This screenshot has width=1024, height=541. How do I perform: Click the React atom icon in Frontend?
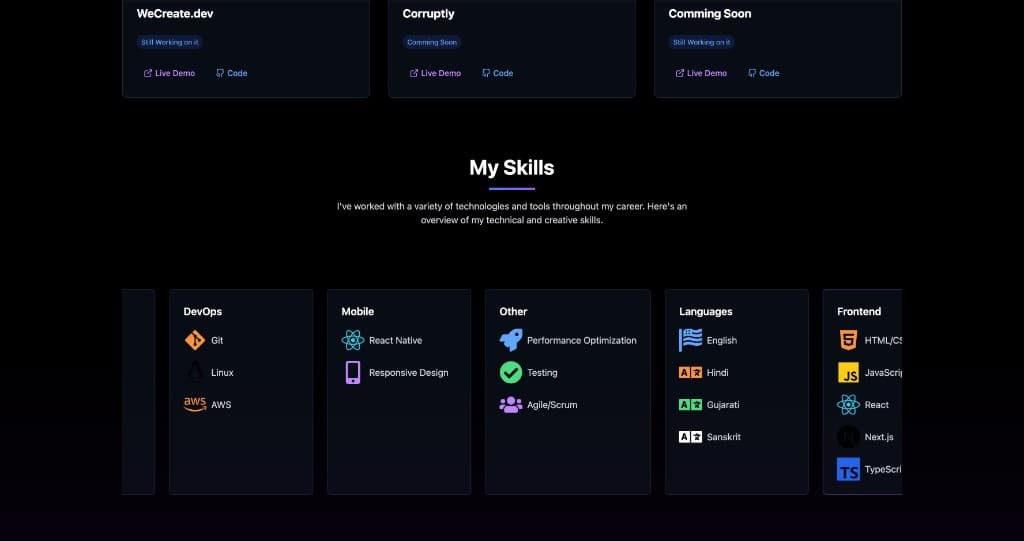pyautogui.click(x=848, y=404)
